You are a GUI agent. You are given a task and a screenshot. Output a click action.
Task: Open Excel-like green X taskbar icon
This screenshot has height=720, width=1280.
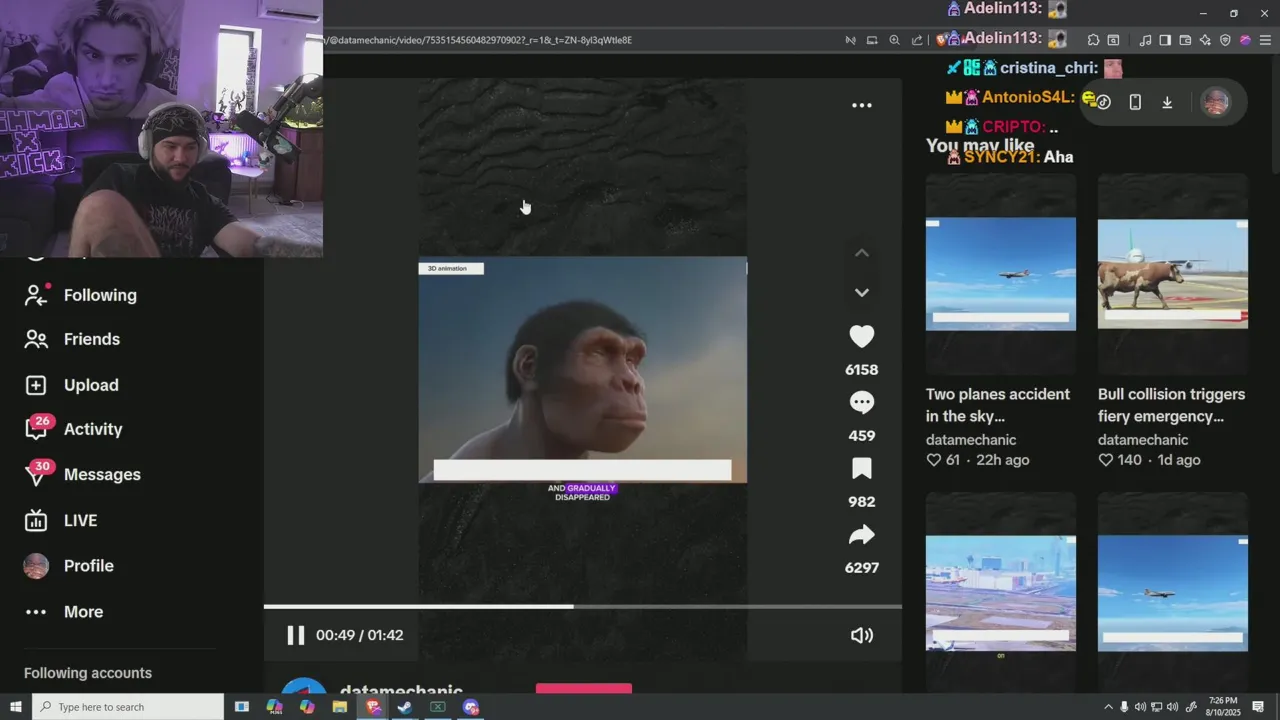(437, 707)
